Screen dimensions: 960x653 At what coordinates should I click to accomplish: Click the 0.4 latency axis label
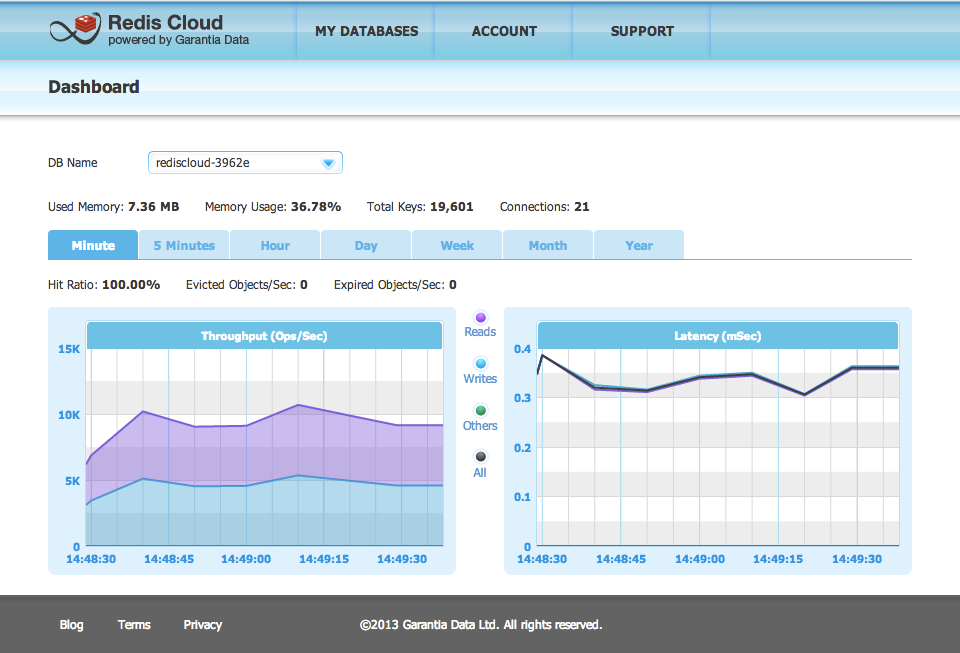point(522,349)
